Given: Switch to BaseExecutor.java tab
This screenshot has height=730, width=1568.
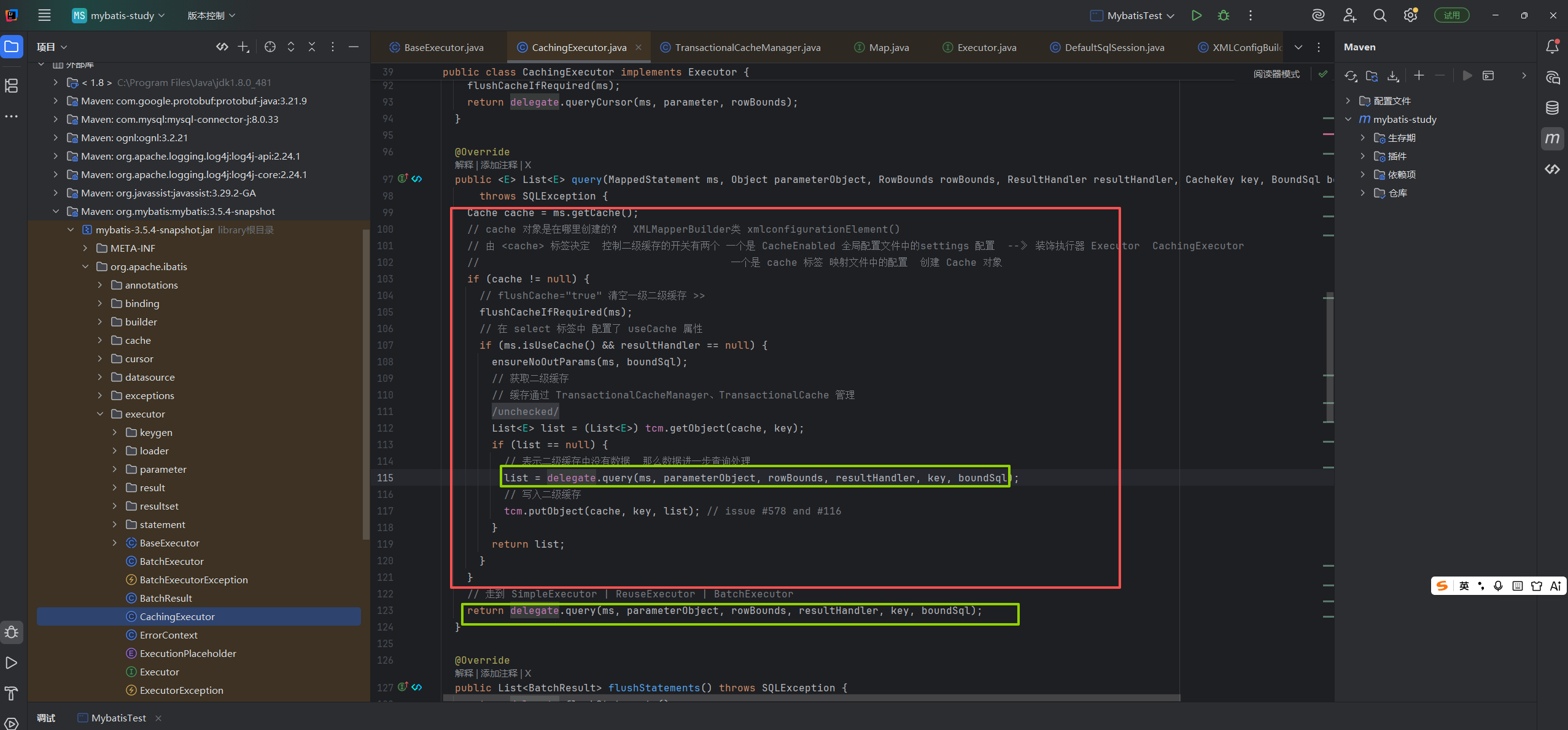Looking at the screenshot, I should (x=437, y=47).
